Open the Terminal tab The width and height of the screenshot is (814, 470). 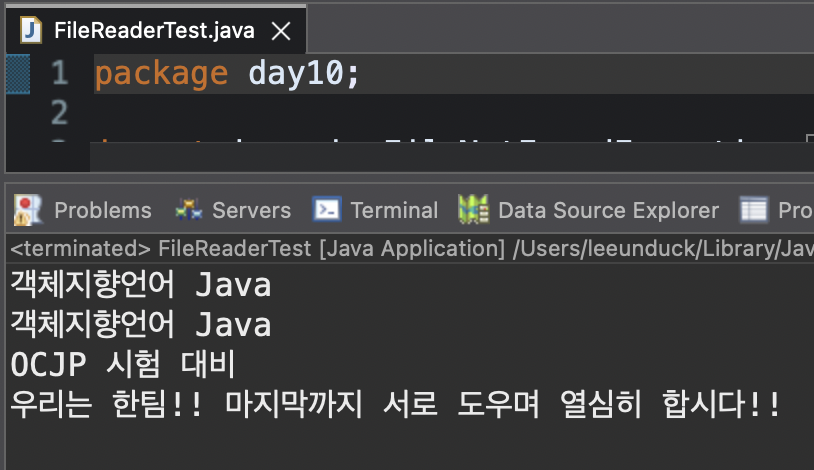click(376, 210)
